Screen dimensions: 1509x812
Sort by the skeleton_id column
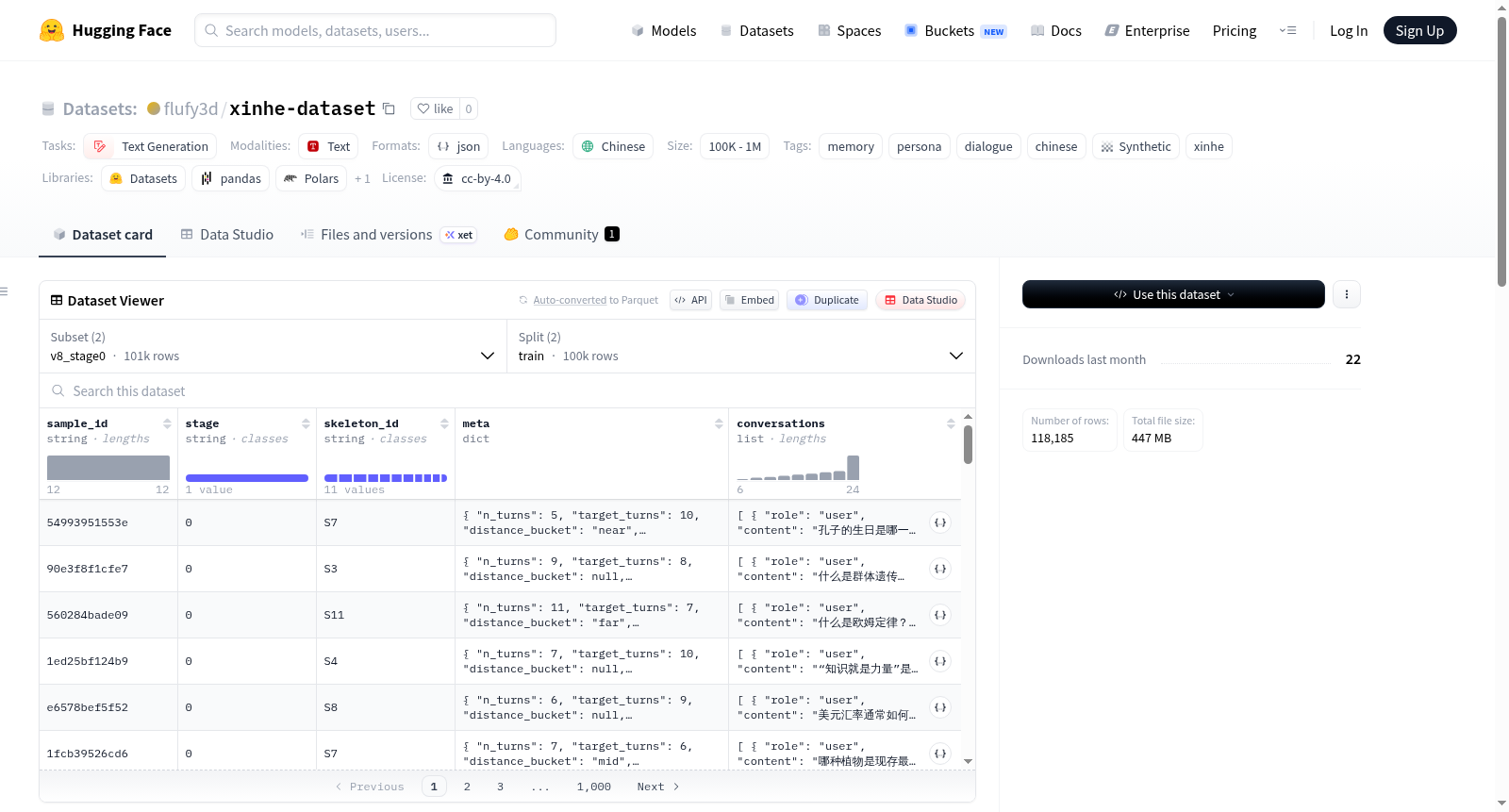pos(444,423)
